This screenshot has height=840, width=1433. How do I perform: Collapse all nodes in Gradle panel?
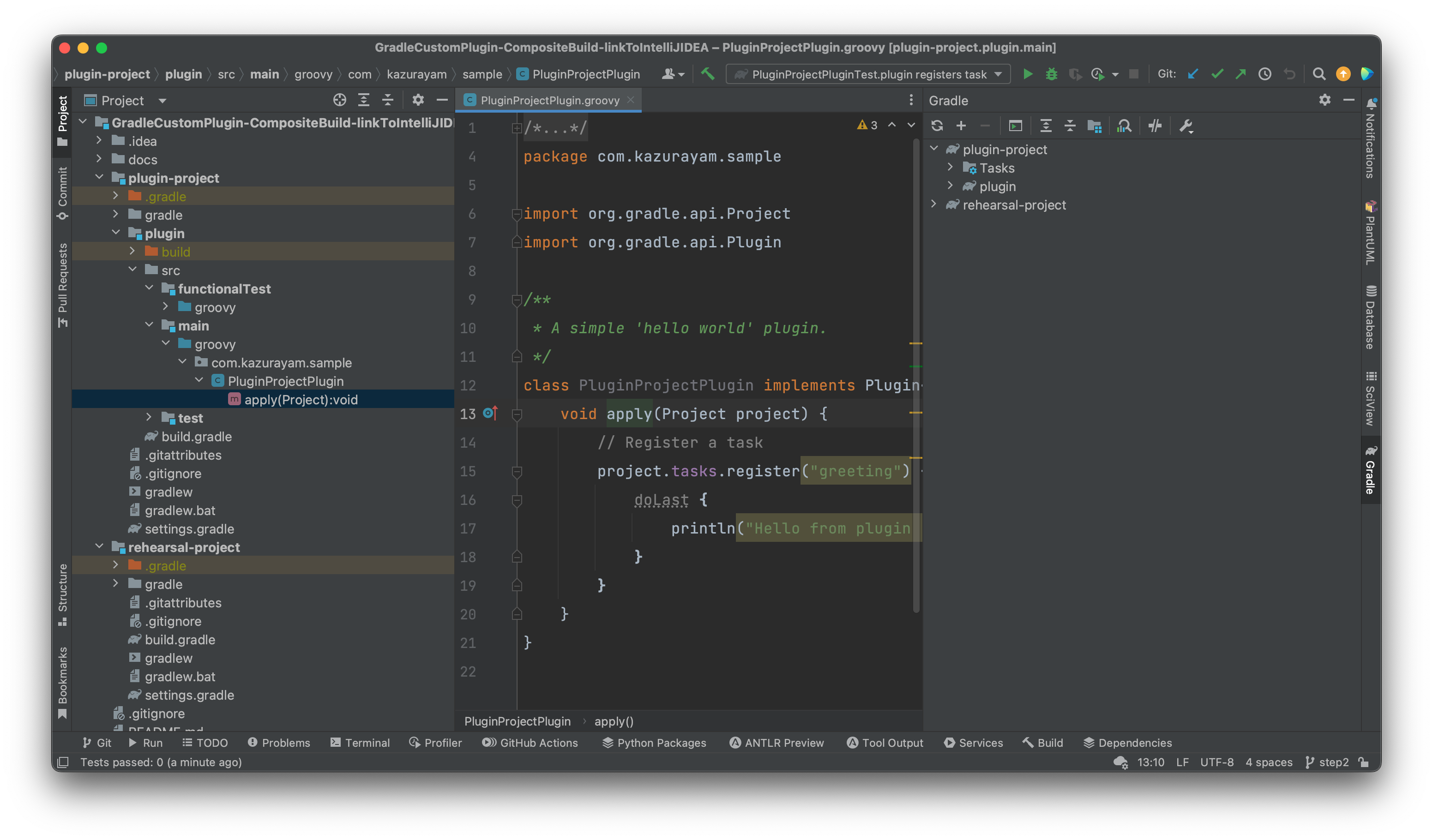[x=1070, y=126]
